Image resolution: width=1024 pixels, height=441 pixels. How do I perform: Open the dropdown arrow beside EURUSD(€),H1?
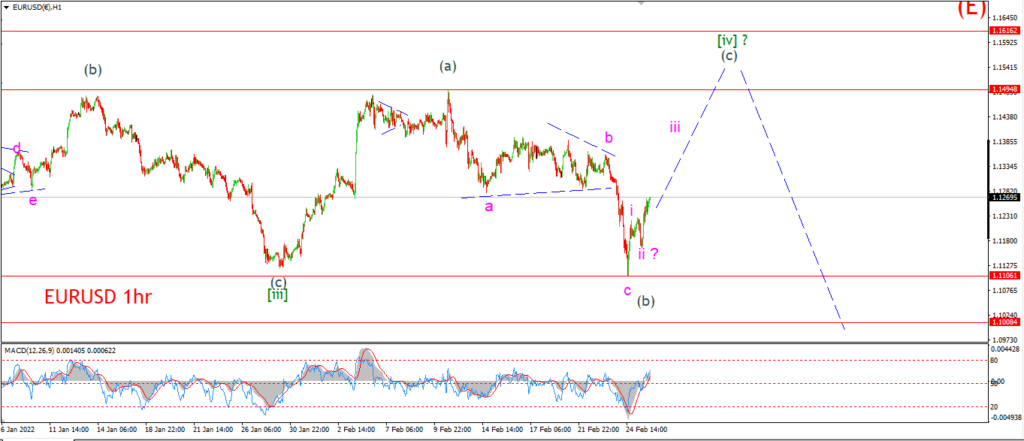tap(5, 5)
